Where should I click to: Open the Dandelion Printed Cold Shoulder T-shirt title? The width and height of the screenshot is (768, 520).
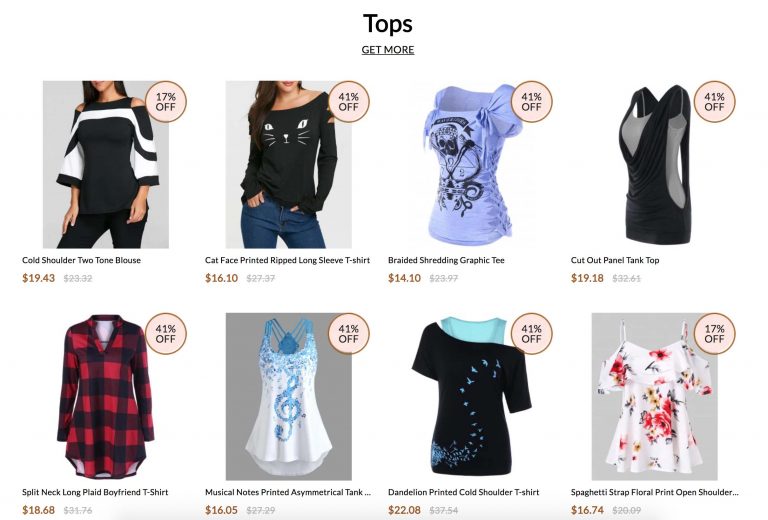pos(463,492)
